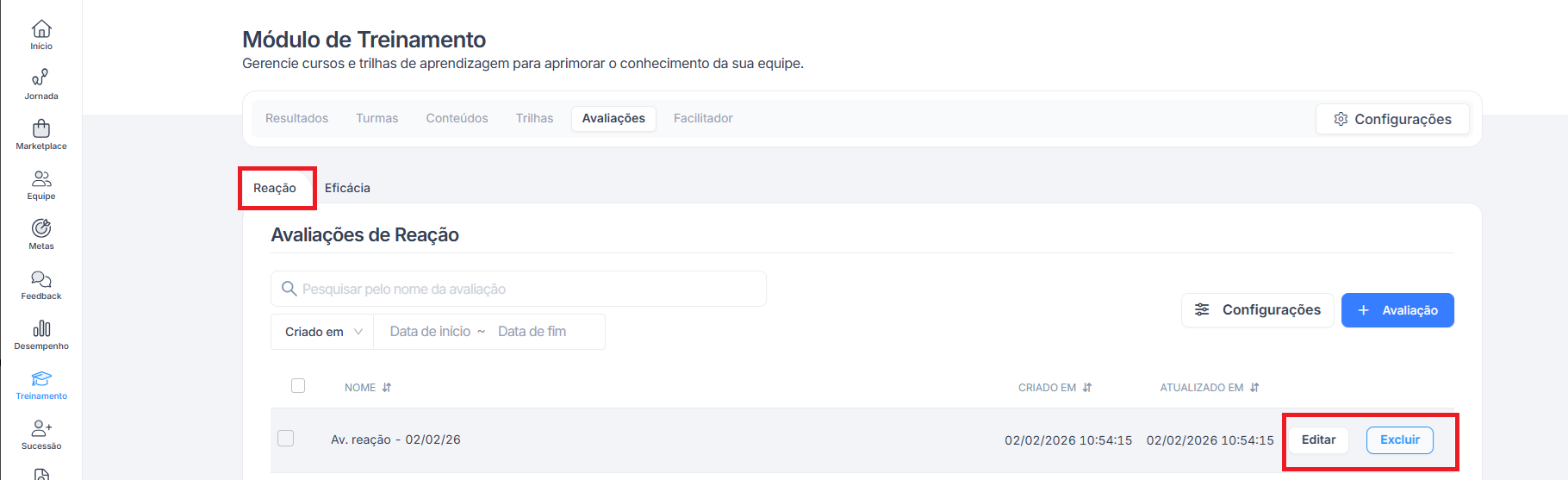
Task: Click the Data de início field
Action: click(x=430, y=332)
